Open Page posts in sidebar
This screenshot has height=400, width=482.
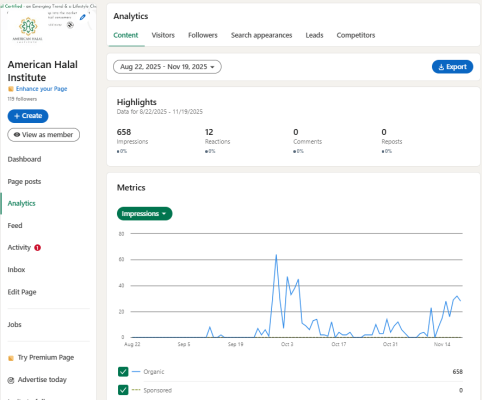coord(24,182)
